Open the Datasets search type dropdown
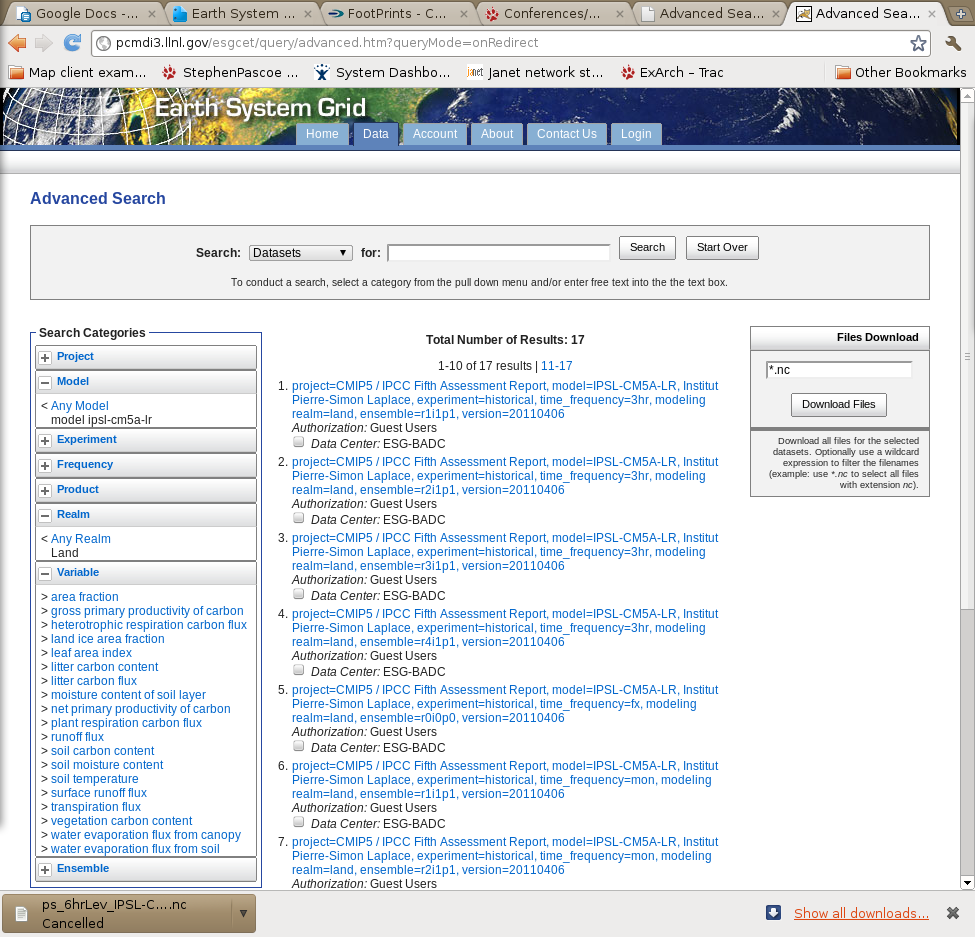The image size is (975, 937). tap(300, 253)
